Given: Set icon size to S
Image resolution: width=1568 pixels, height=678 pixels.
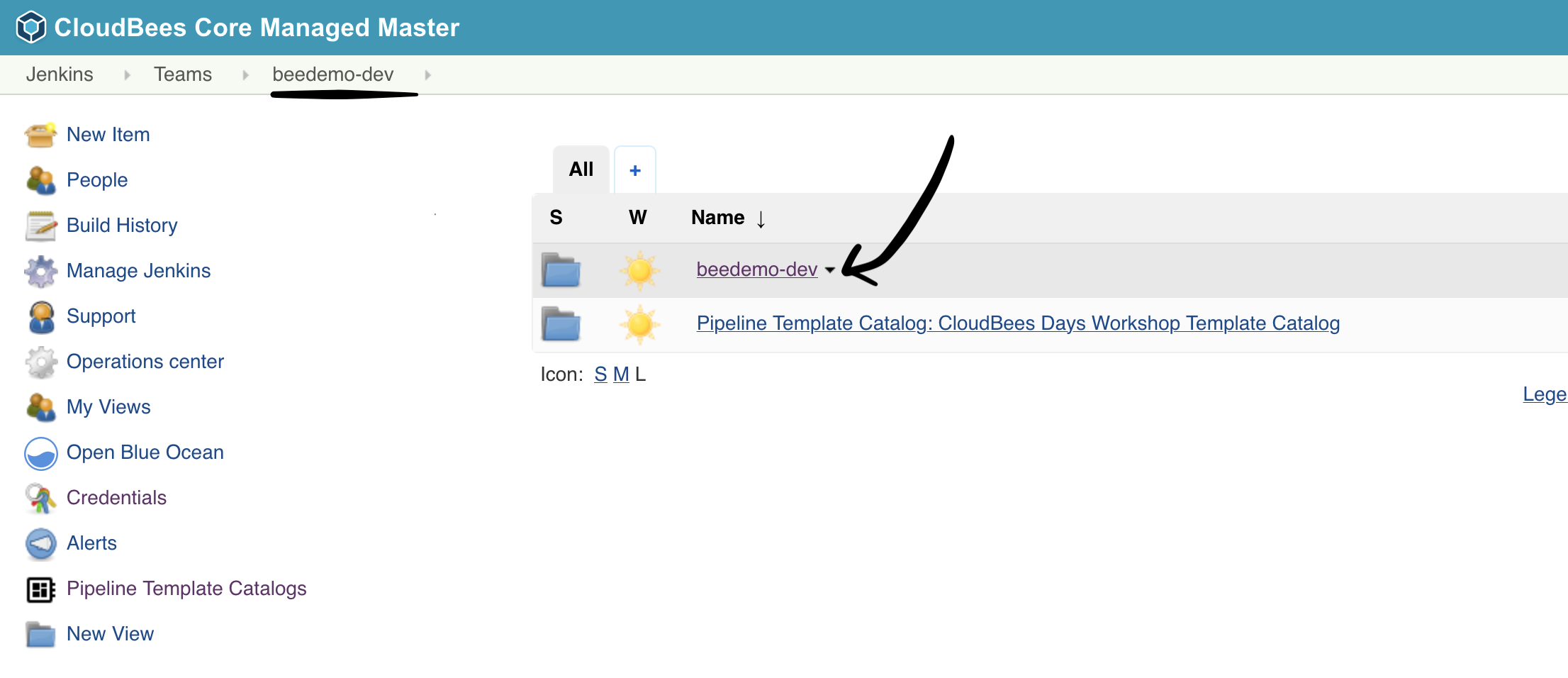Looking at the screenshot, I should tap(600, 374).
